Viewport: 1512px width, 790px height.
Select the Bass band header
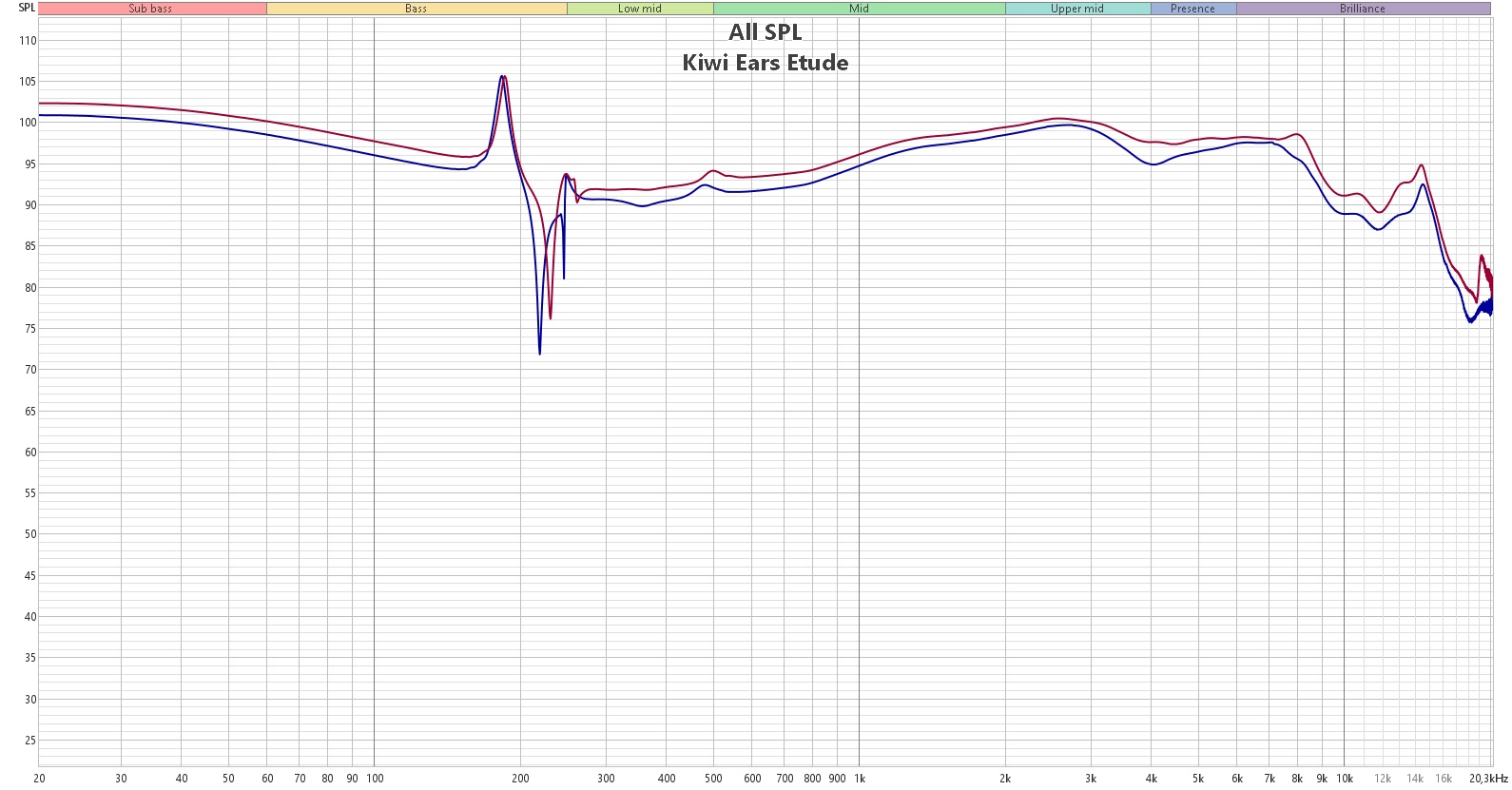click(417, 9)
